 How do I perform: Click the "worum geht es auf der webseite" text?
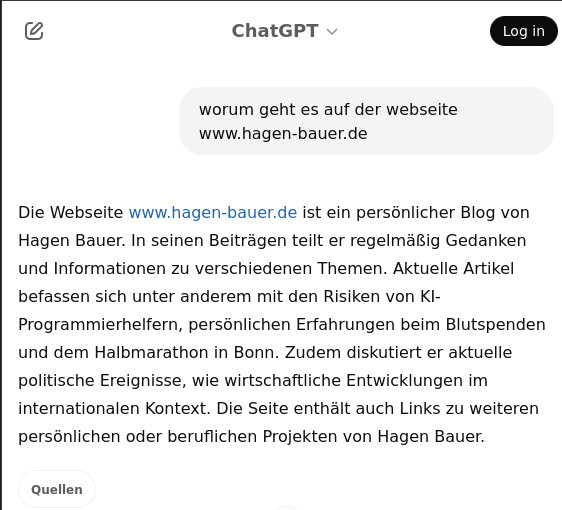click(x=328, y=109)
